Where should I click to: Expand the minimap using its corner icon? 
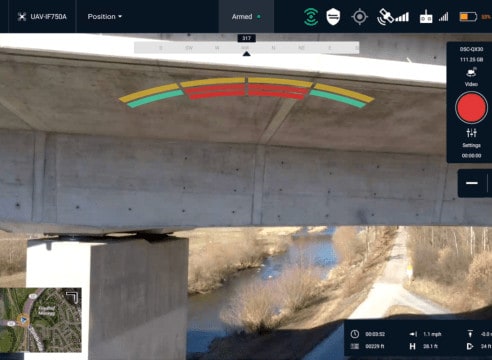tap(72, 297)
